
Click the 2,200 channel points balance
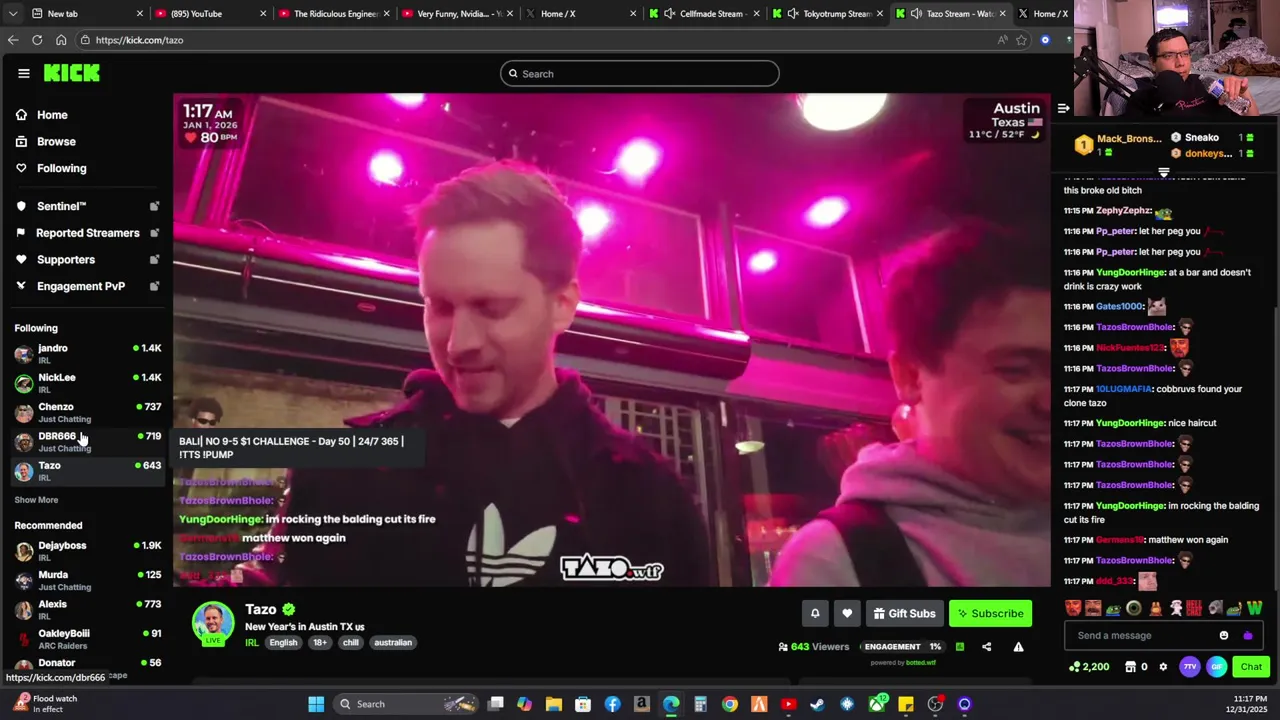[1090, 667]
